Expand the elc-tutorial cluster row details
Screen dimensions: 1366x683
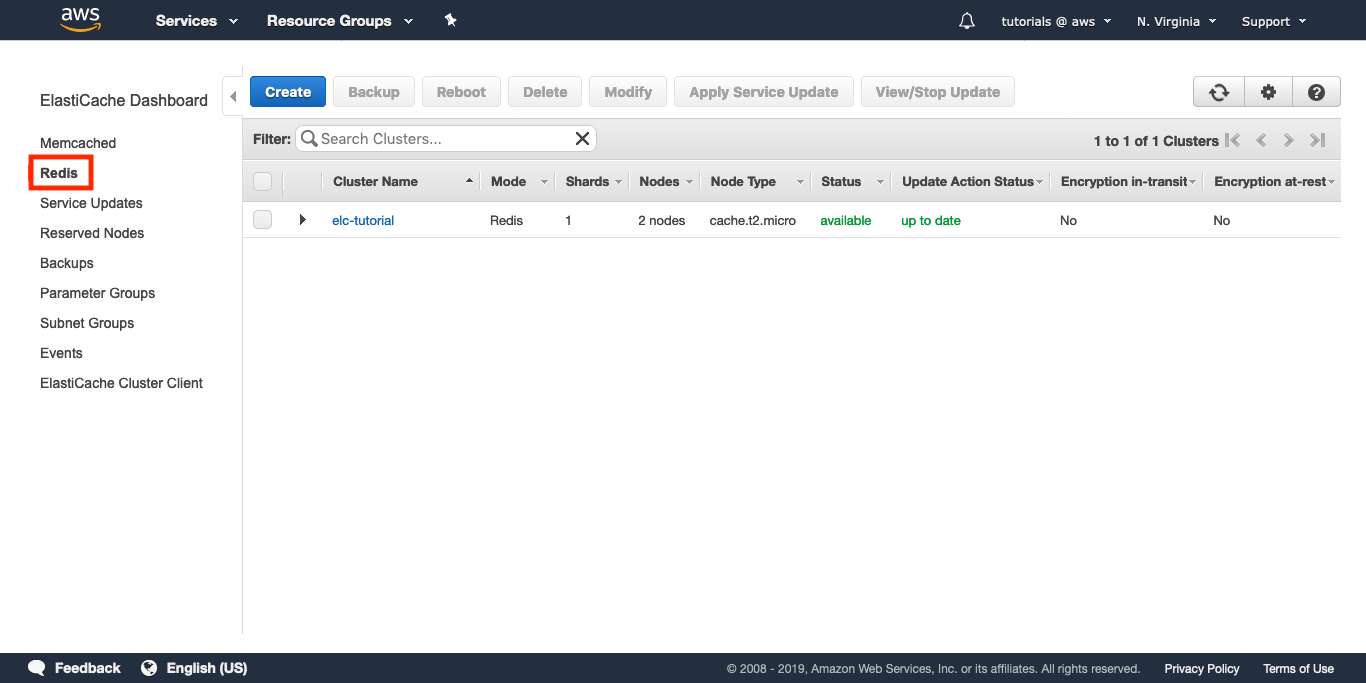pyautogui.click(x=302, y=220)
